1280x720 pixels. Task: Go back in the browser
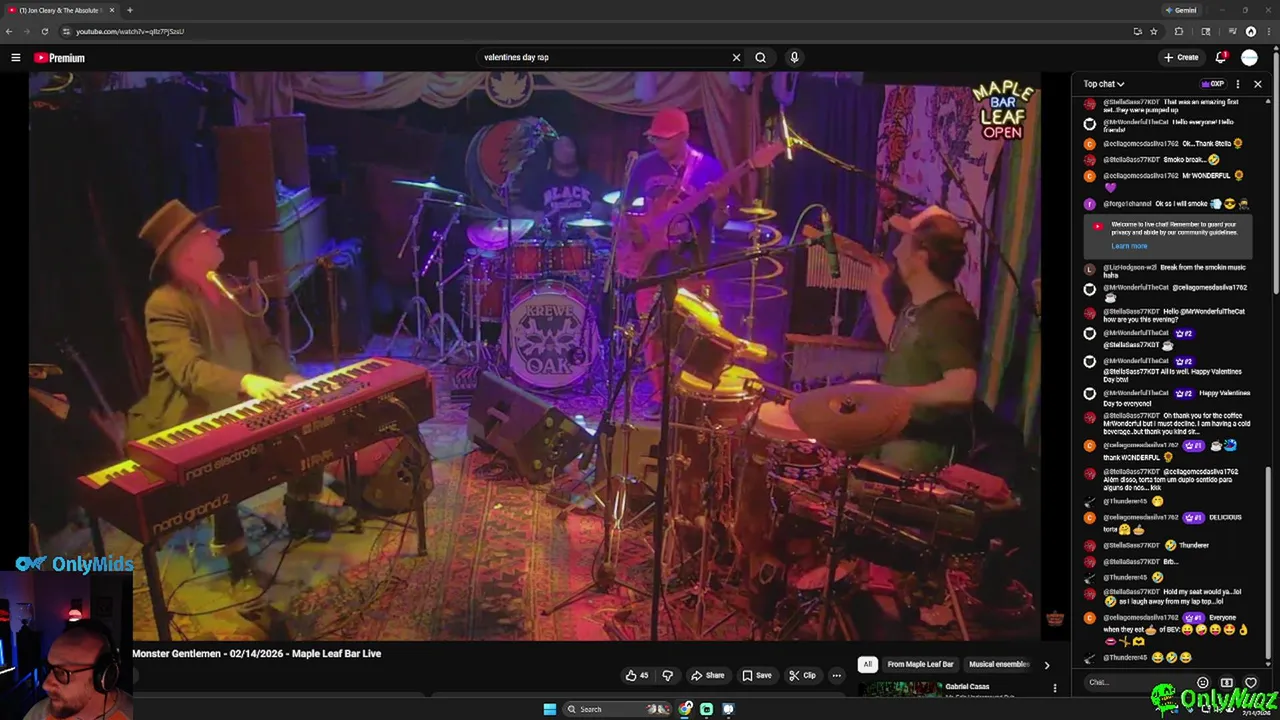[9, 31]
